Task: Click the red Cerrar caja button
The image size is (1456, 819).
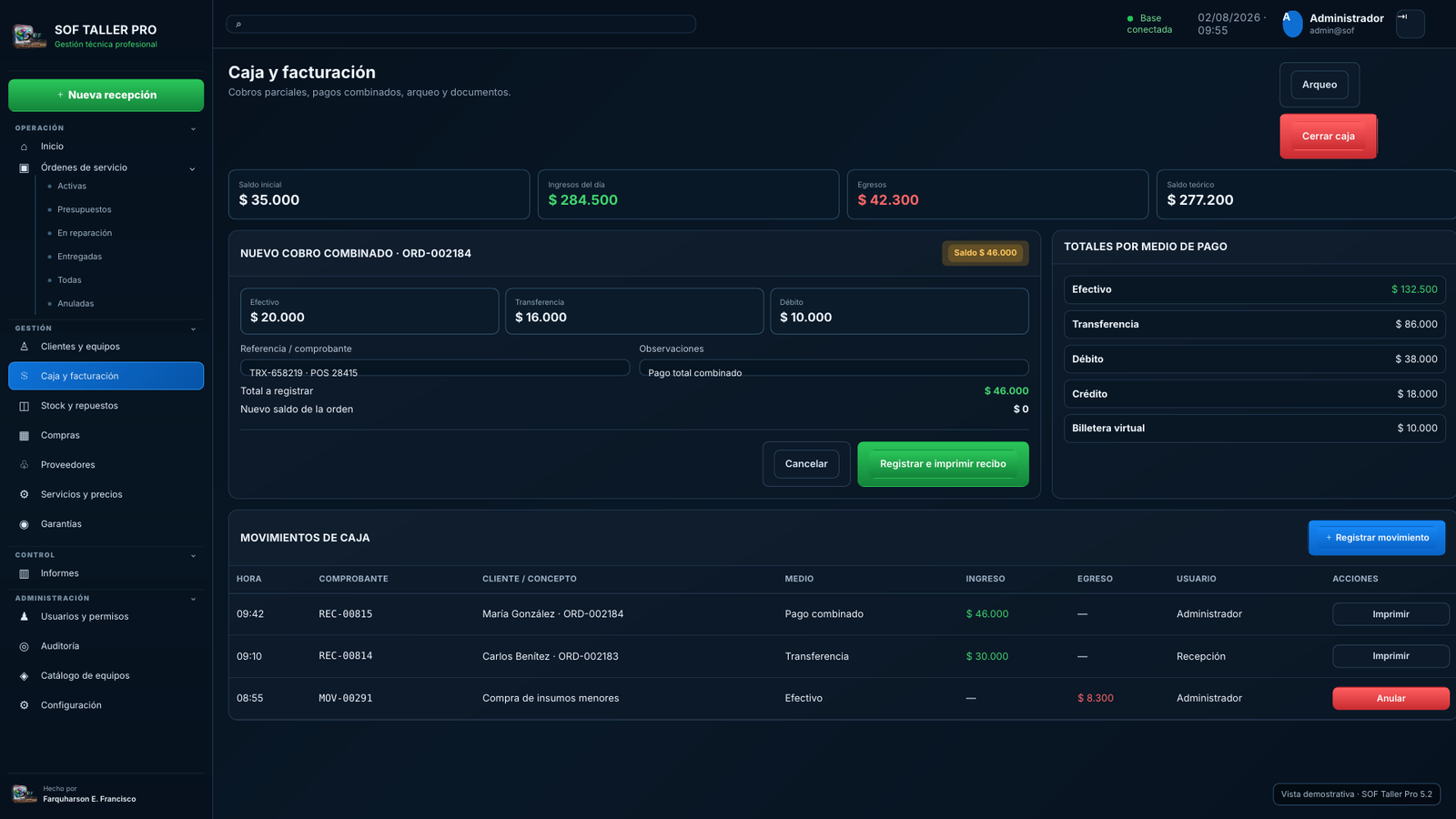Action: coord(1328,136)
